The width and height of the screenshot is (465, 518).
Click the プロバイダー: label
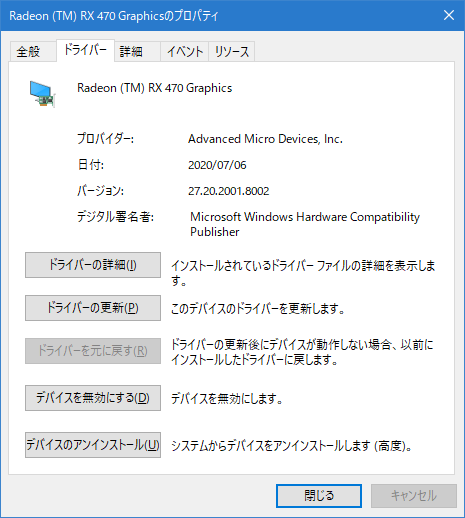pyautogui.click(x=105, y=139)
